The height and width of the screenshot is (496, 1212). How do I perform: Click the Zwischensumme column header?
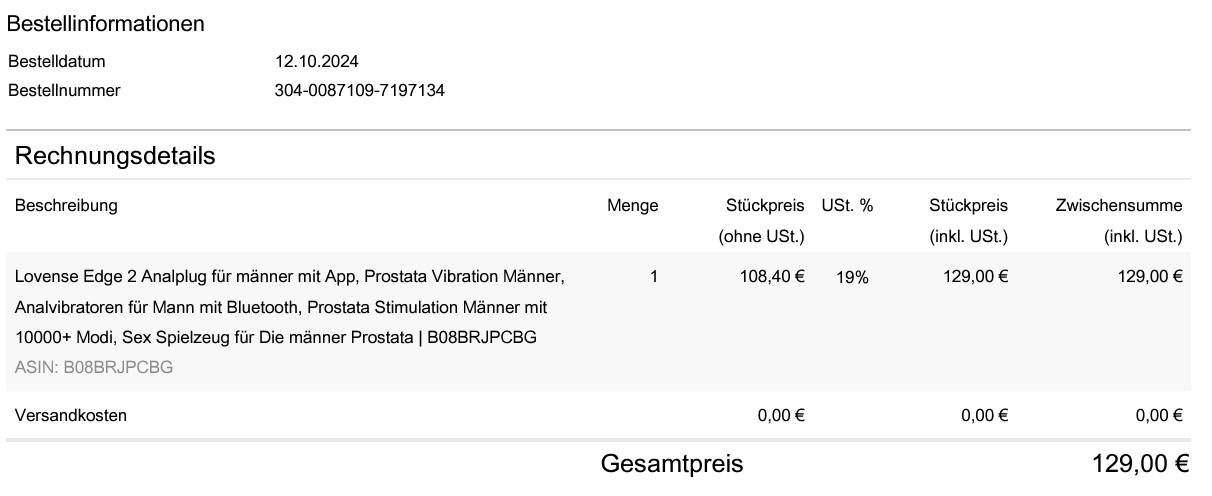1118,206
